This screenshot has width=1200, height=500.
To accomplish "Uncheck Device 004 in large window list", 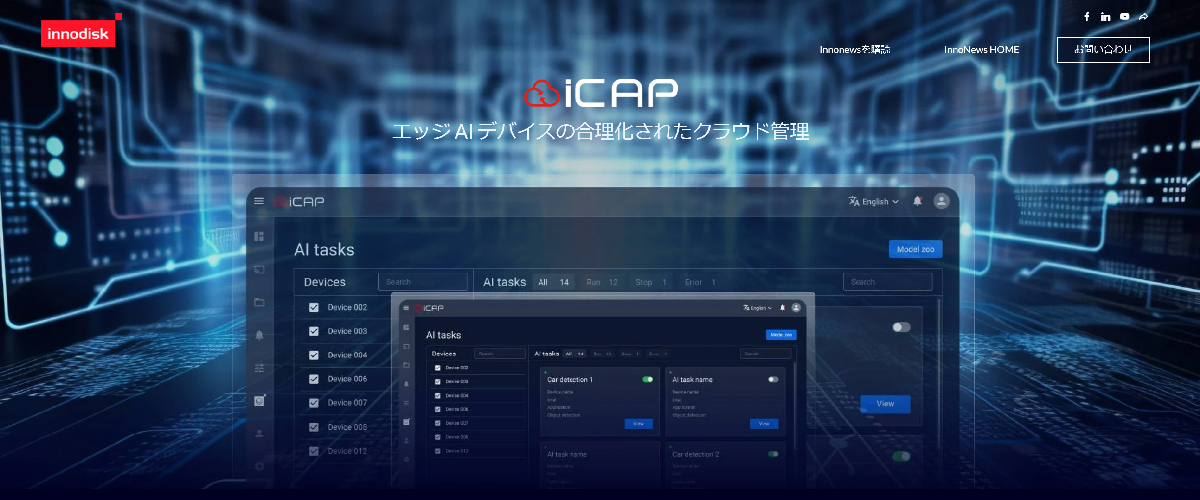I will 314,355.
